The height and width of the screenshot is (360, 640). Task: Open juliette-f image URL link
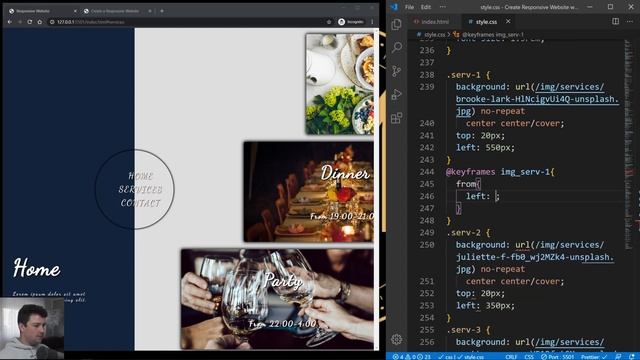click(x=535, y=257)
